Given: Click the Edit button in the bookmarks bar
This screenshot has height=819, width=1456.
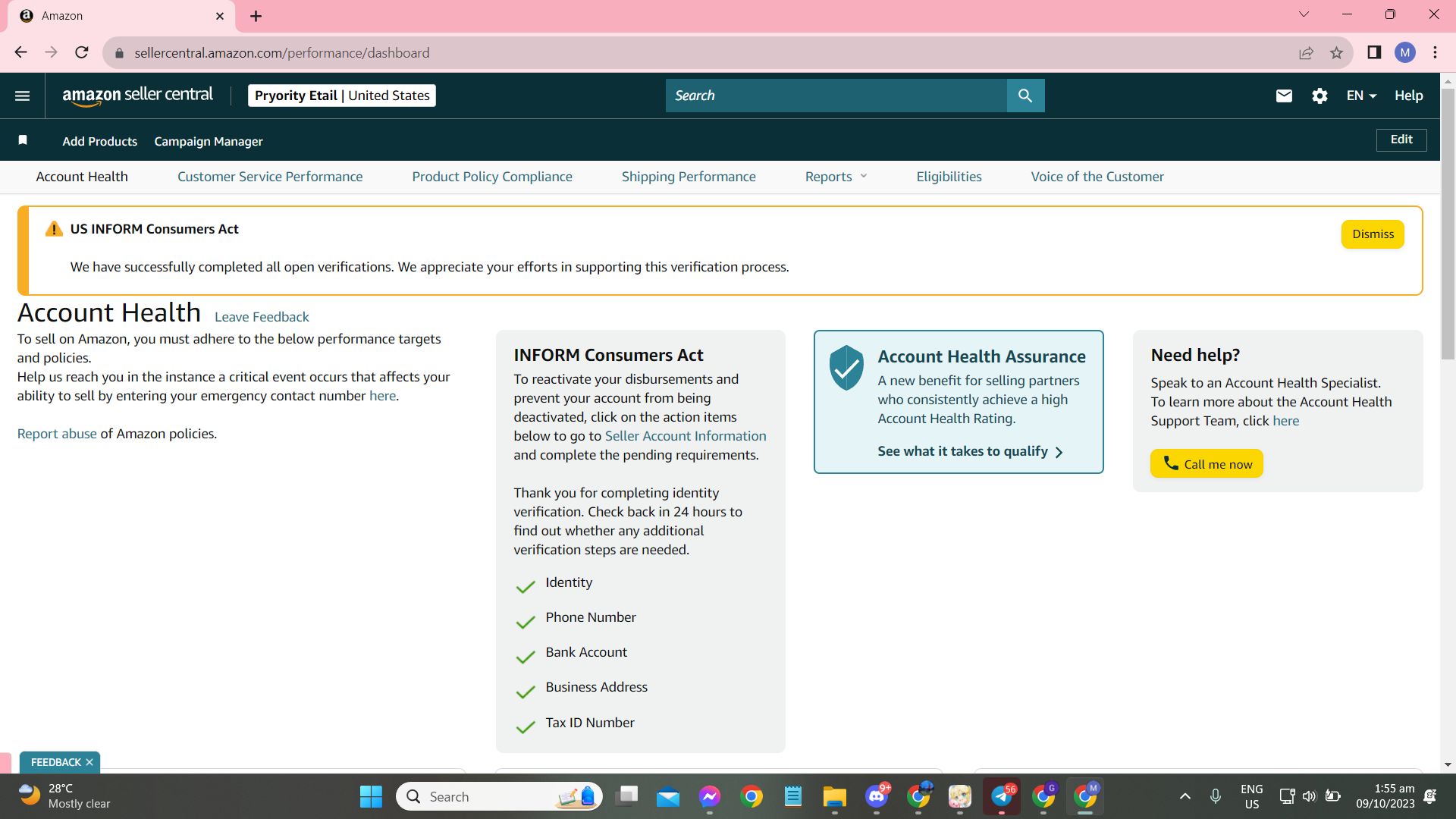Looking at the screenshot, I should click(1401, 140).
